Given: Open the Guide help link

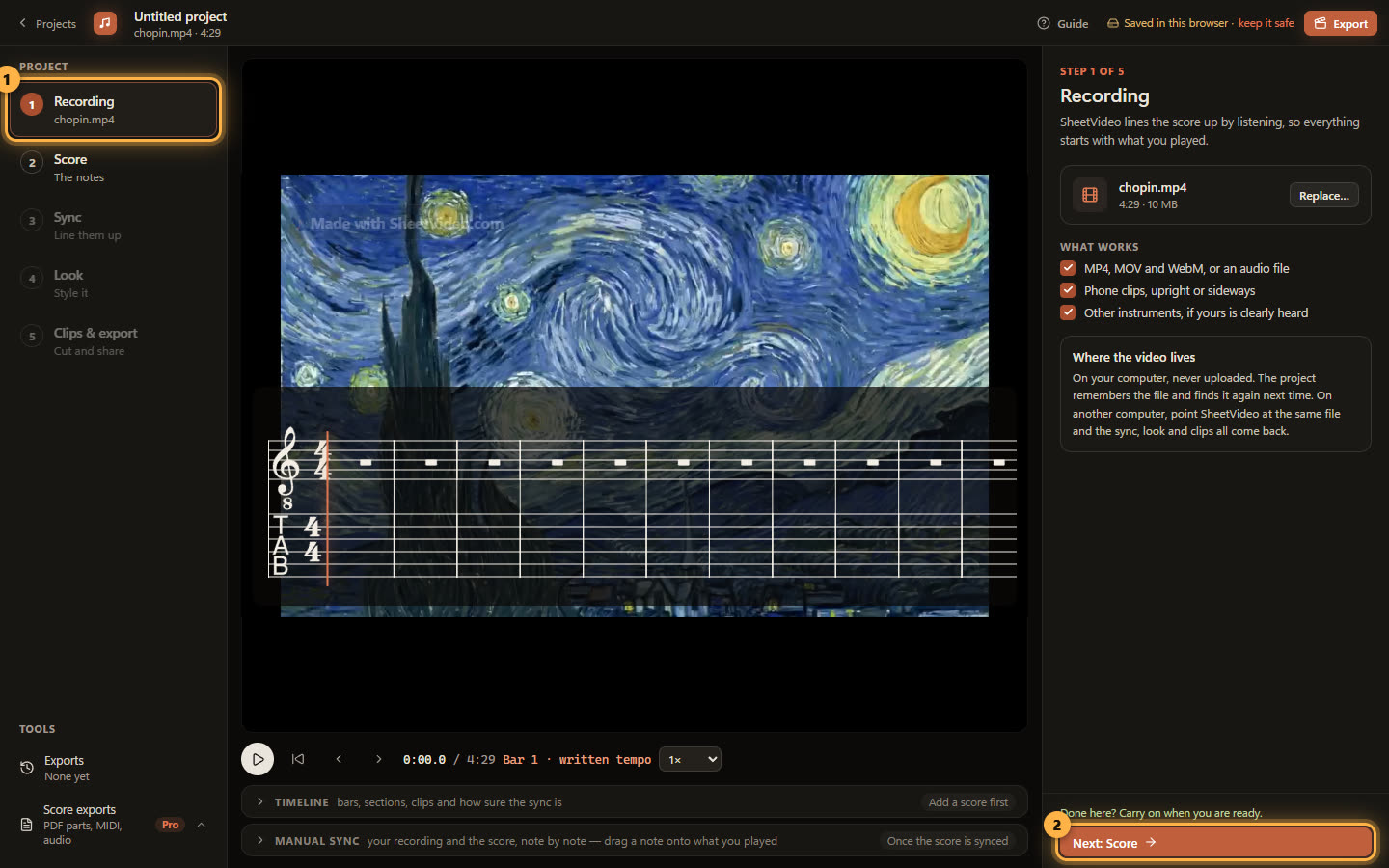Looking at the screenshot, I should pyautogui.click(x=1063, y=23).
